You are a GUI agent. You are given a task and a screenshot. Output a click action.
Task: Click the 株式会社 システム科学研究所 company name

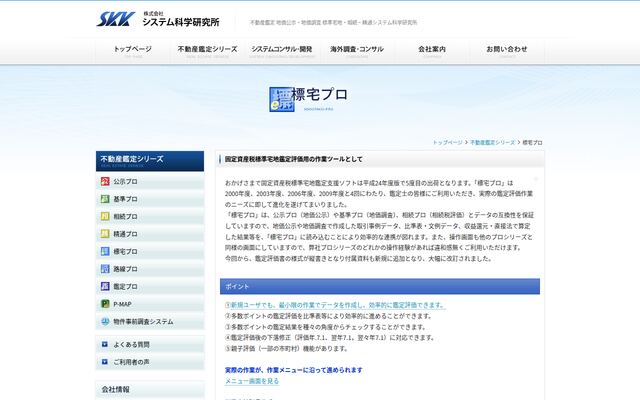coord(181,20)
